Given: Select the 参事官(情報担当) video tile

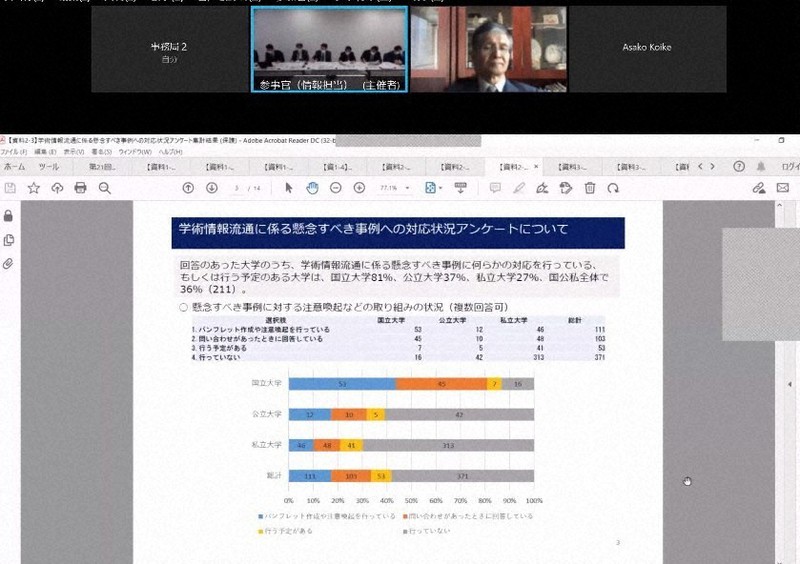Looking at the screenshot, I should tap(330, 49).
